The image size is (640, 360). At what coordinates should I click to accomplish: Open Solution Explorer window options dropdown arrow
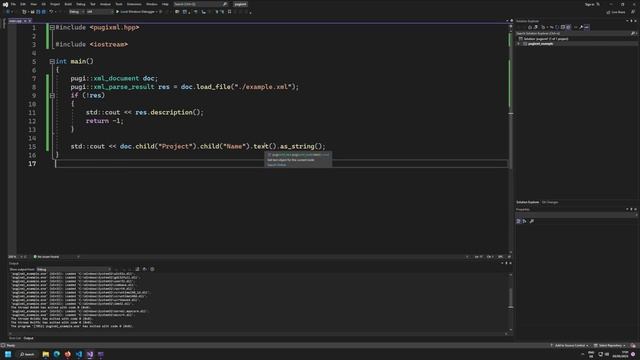(x=627, y=21)
